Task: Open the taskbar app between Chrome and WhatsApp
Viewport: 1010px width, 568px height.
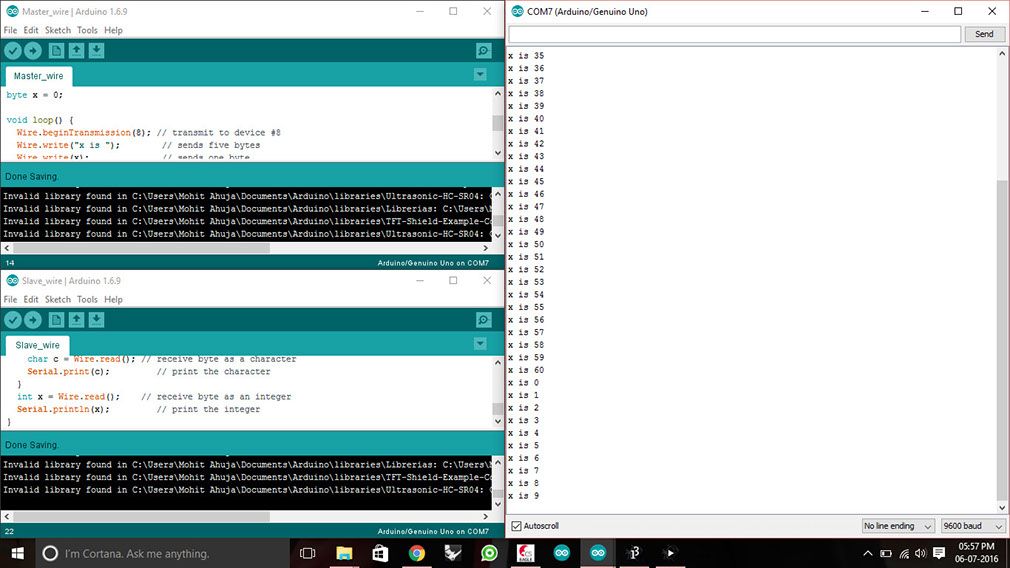Action: tap(453, 553)
